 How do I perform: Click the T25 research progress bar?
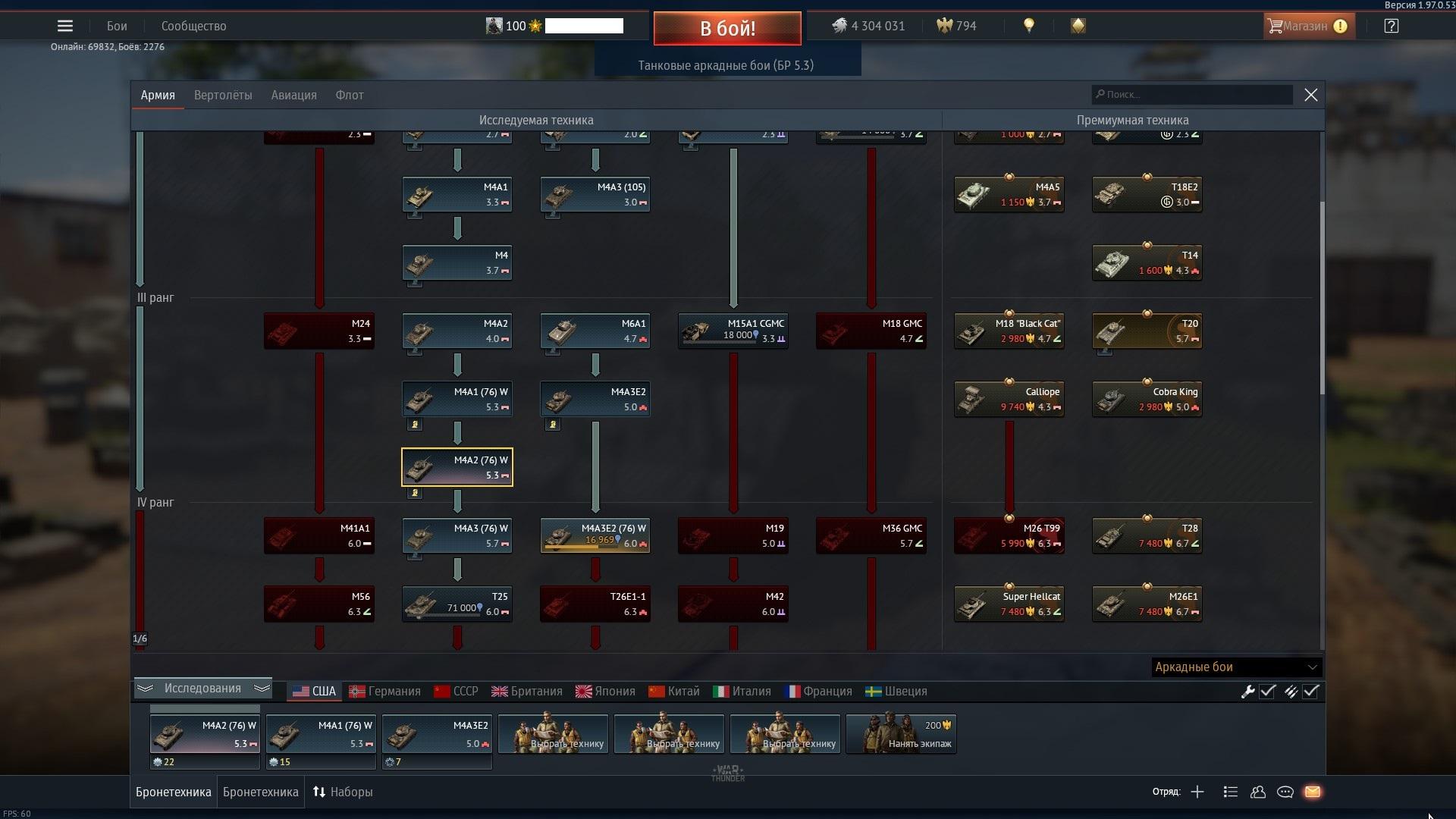[443, 615]
